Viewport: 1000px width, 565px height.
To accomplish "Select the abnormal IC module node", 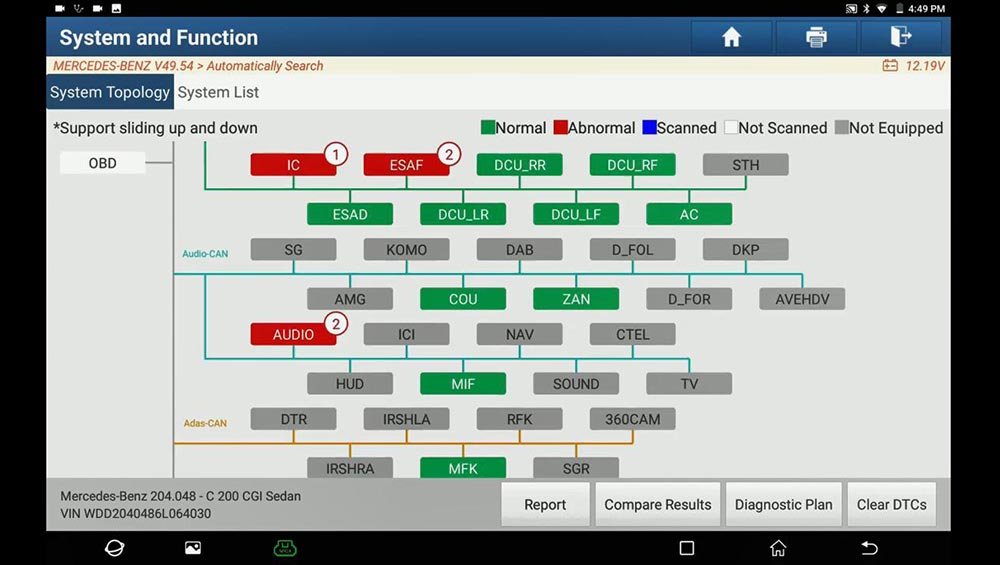I will pyautogui.click(x=293, y=165).
